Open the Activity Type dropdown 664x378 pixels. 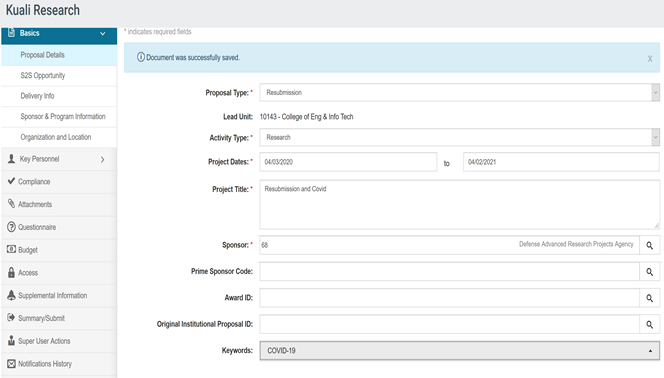click(x=459, y=137)
